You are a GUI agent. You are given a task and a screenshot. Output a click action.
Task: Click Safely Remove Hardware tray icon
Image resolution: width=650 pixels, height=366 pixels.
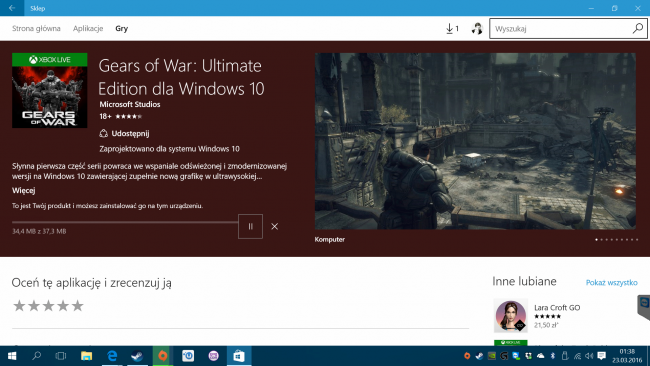tap(565, 356)
